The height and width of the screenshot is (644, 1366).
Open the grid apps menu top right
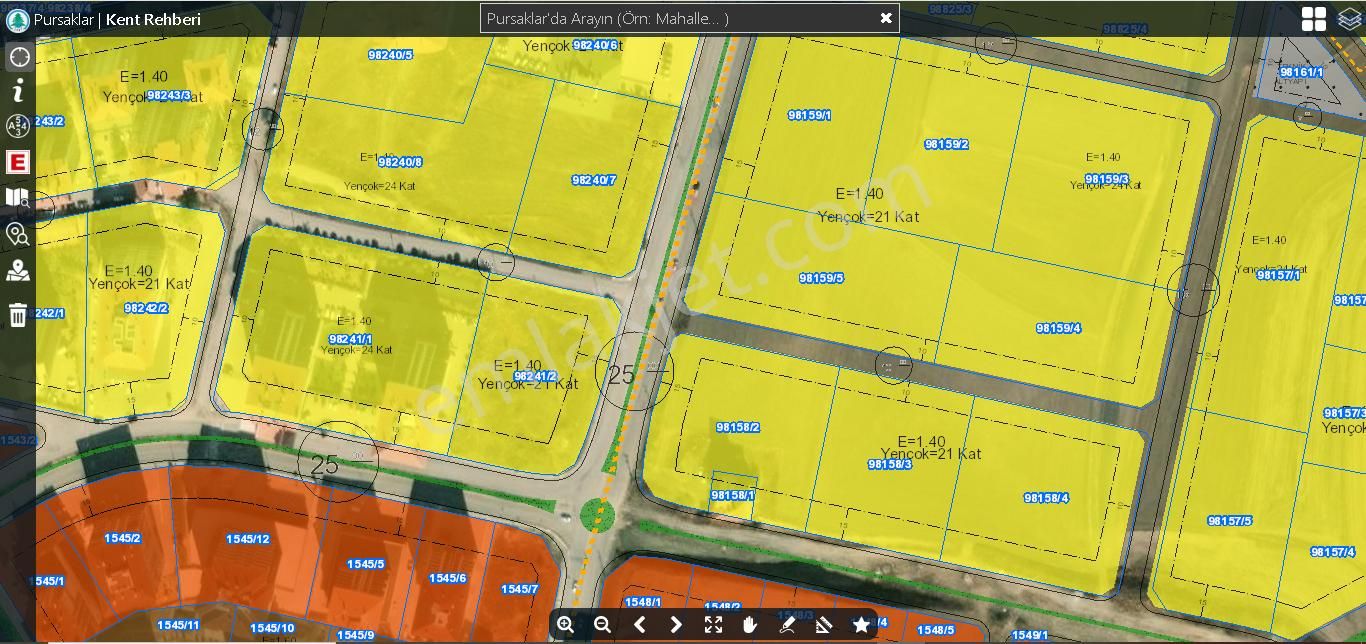pos(1313,19)
